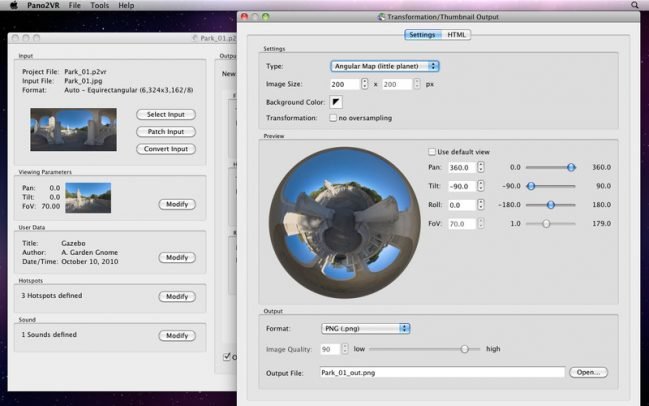This screenshot has width=649, height=406.
Task: Click the Roll value field
Action: [462, 205]
